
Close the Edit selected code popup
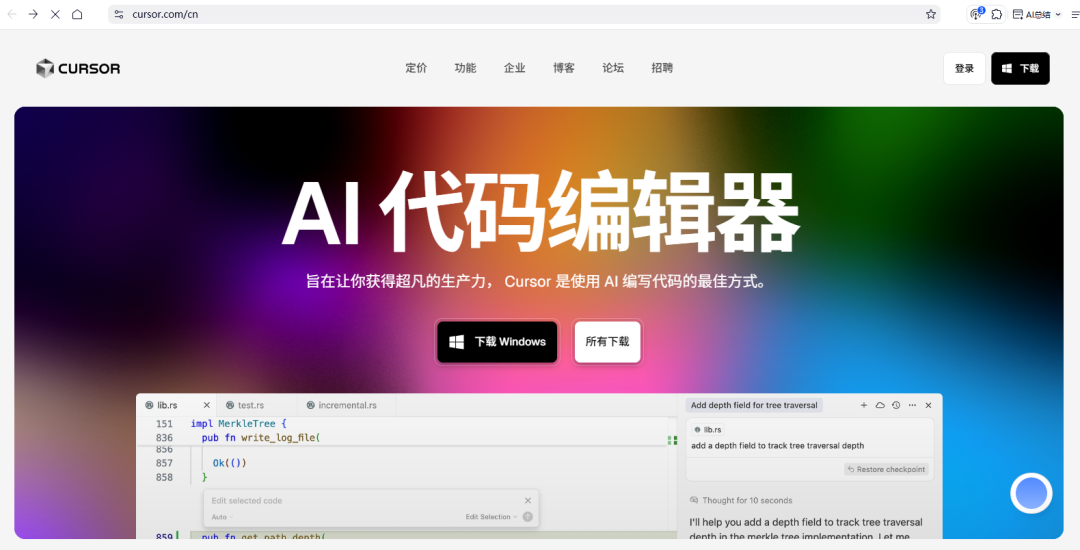(528, 500)
